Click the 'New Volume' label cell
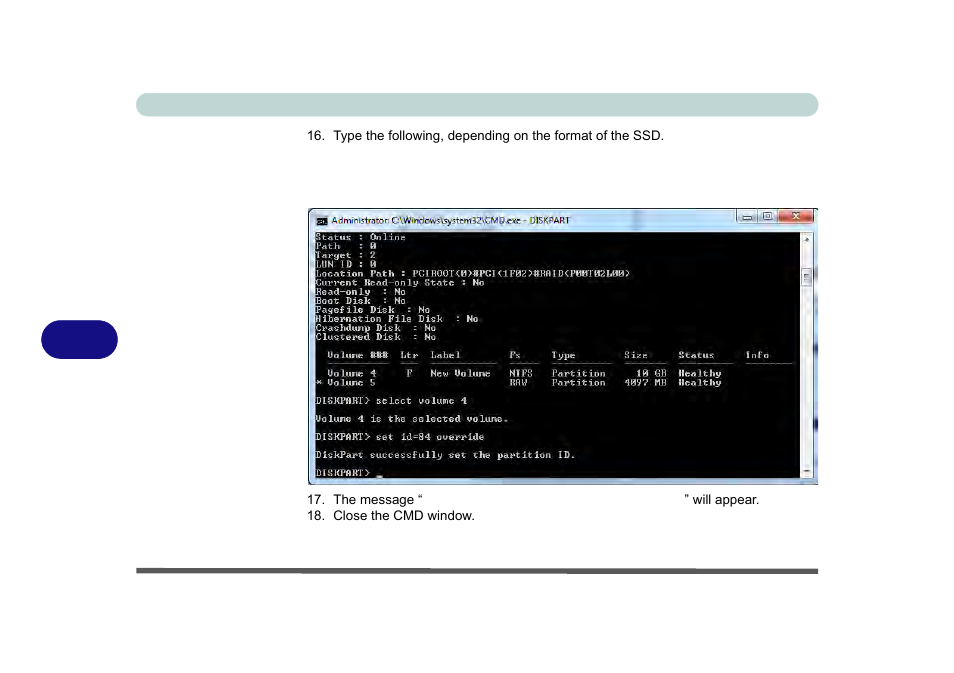954x673 pixels. [460, 374]
